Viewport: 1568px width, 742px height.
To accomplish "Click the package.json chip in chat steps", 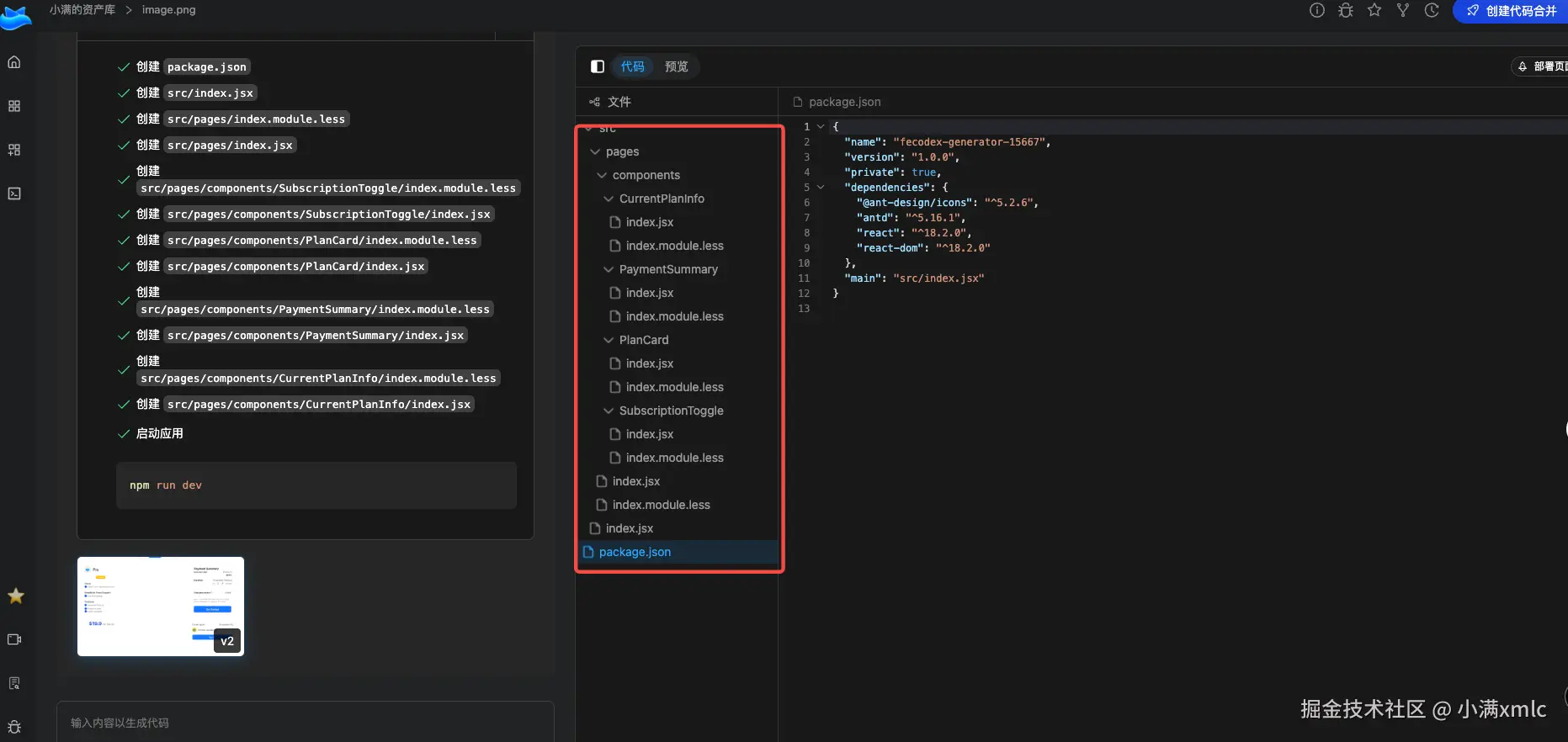I will coord(207,67).
